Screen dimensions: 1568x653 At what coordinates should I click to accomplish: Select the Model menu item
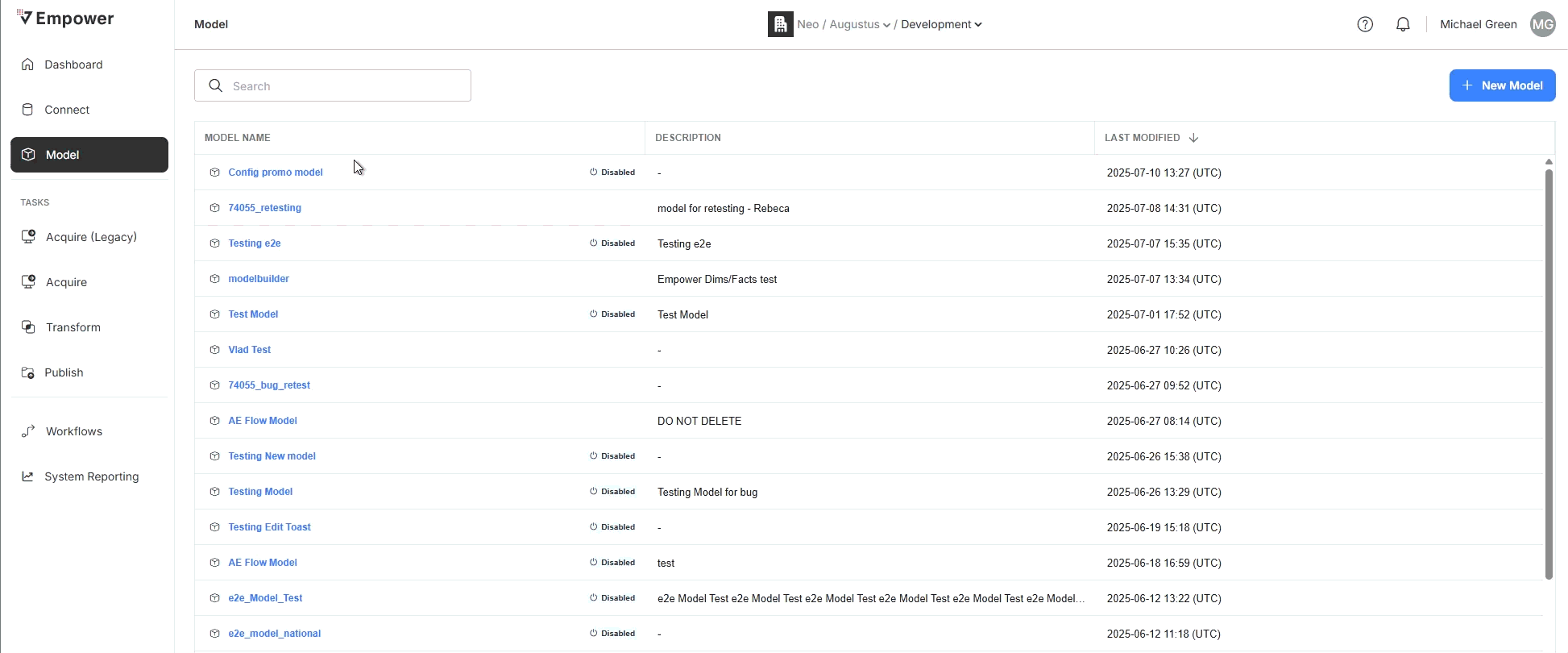coord(89,155)
